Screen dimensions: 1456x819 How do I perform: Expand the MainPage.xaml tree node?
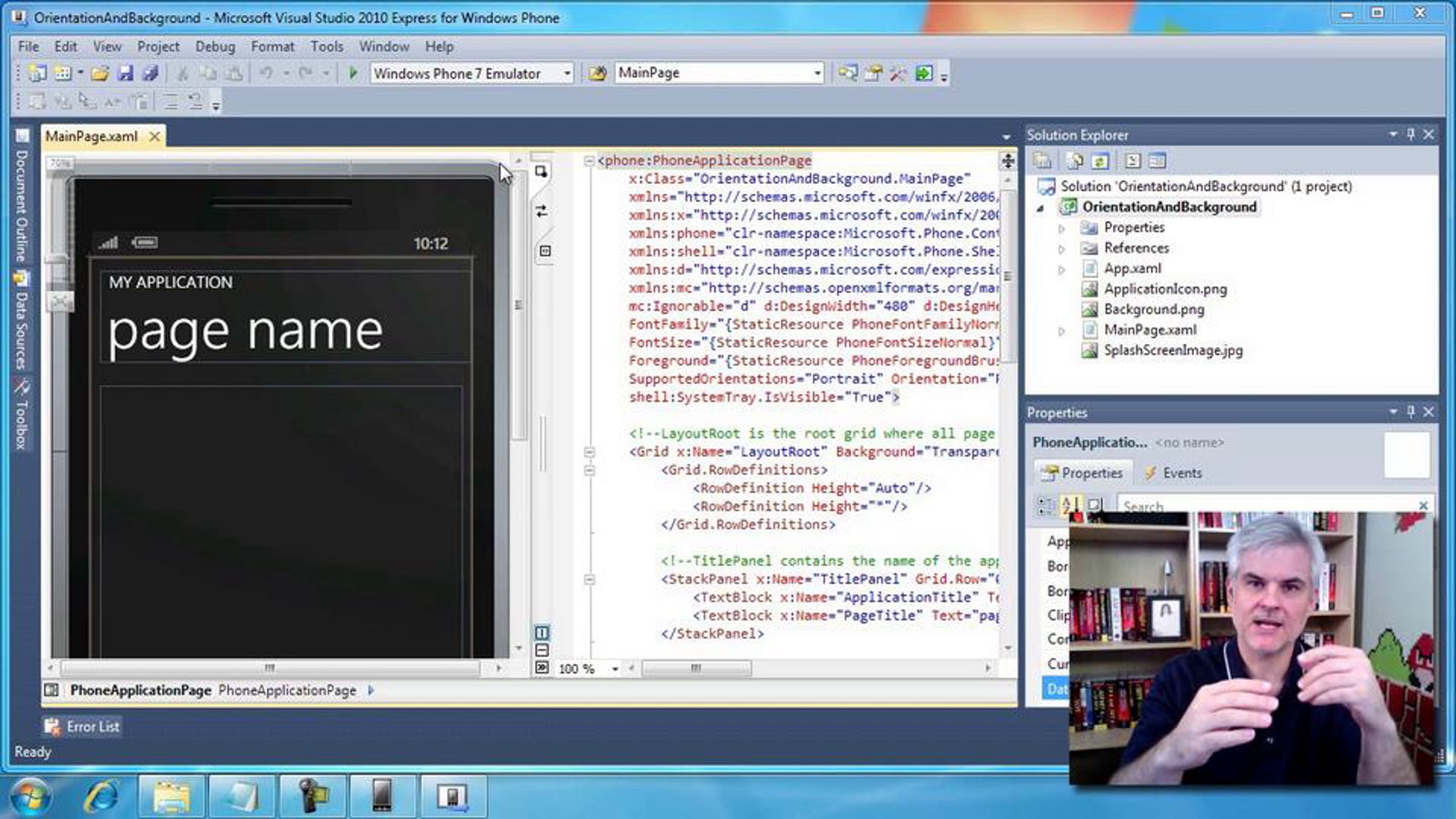click(1062, 331)
